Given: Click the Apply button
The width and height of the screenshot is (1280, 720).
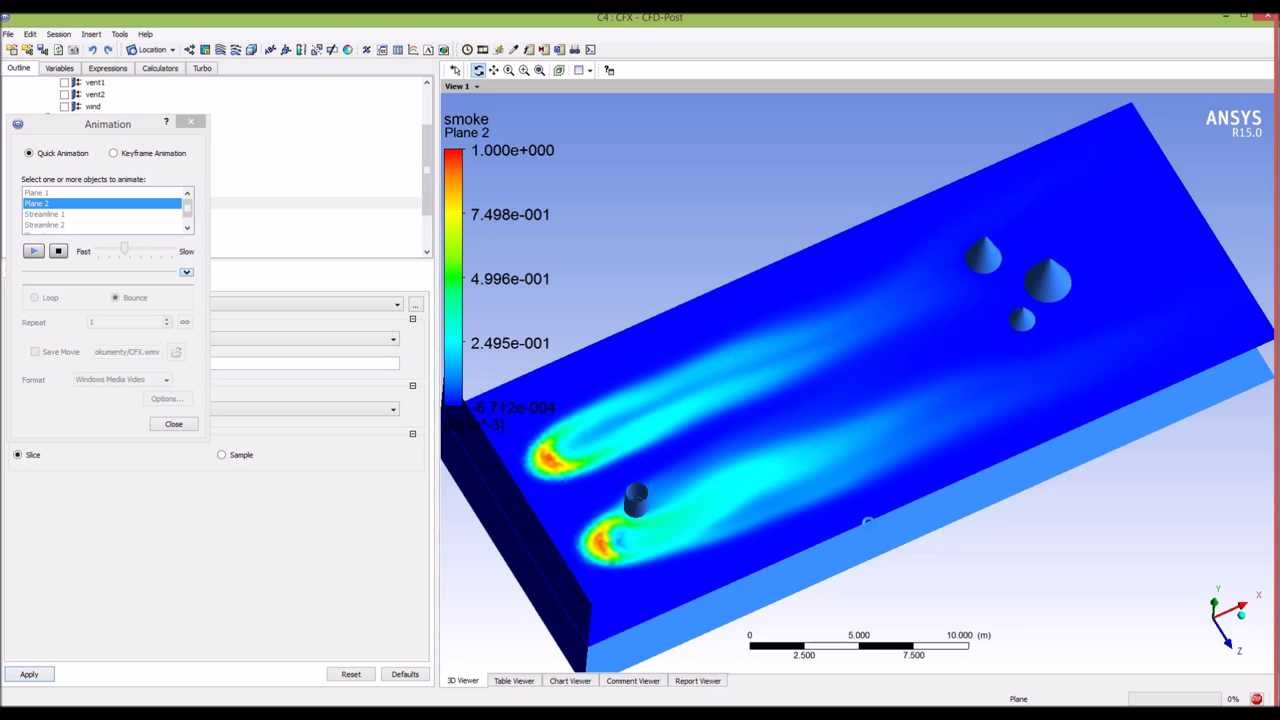Looking at the screenshot, I should point(29,674).
